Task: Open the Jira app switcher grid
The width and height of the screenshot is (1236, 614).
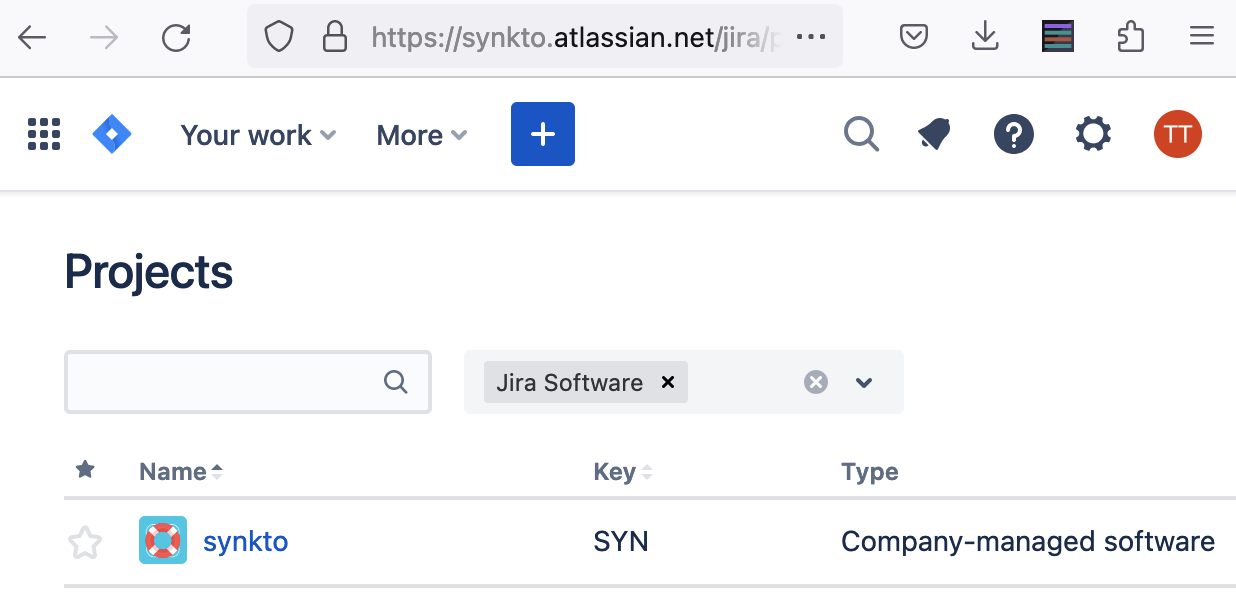Action: pyautogui.click(x=44, y=134)
